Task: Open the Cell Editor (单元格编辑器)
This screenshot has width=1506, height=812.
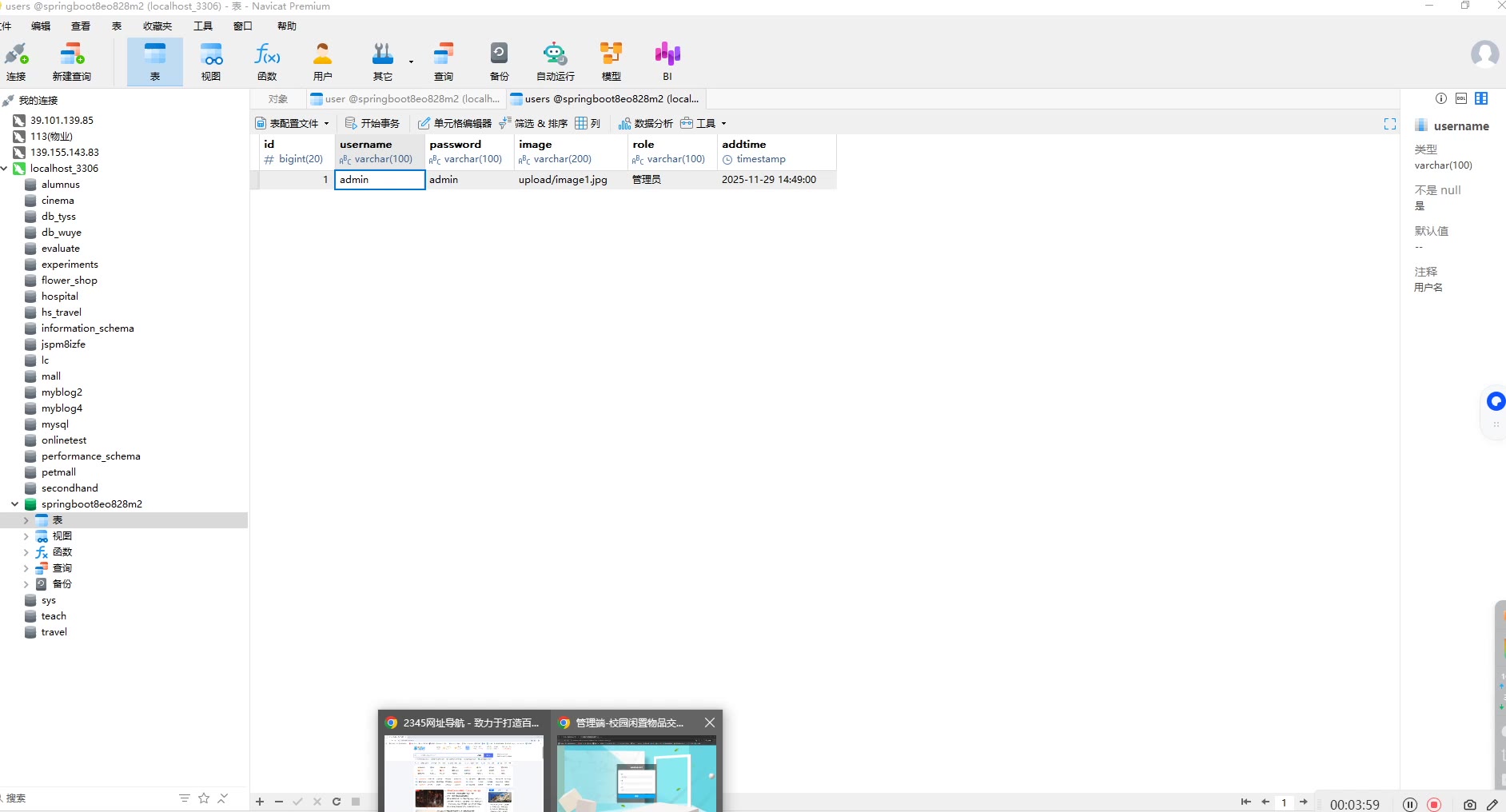Action: pyautogui.click(x=455, y=123)
